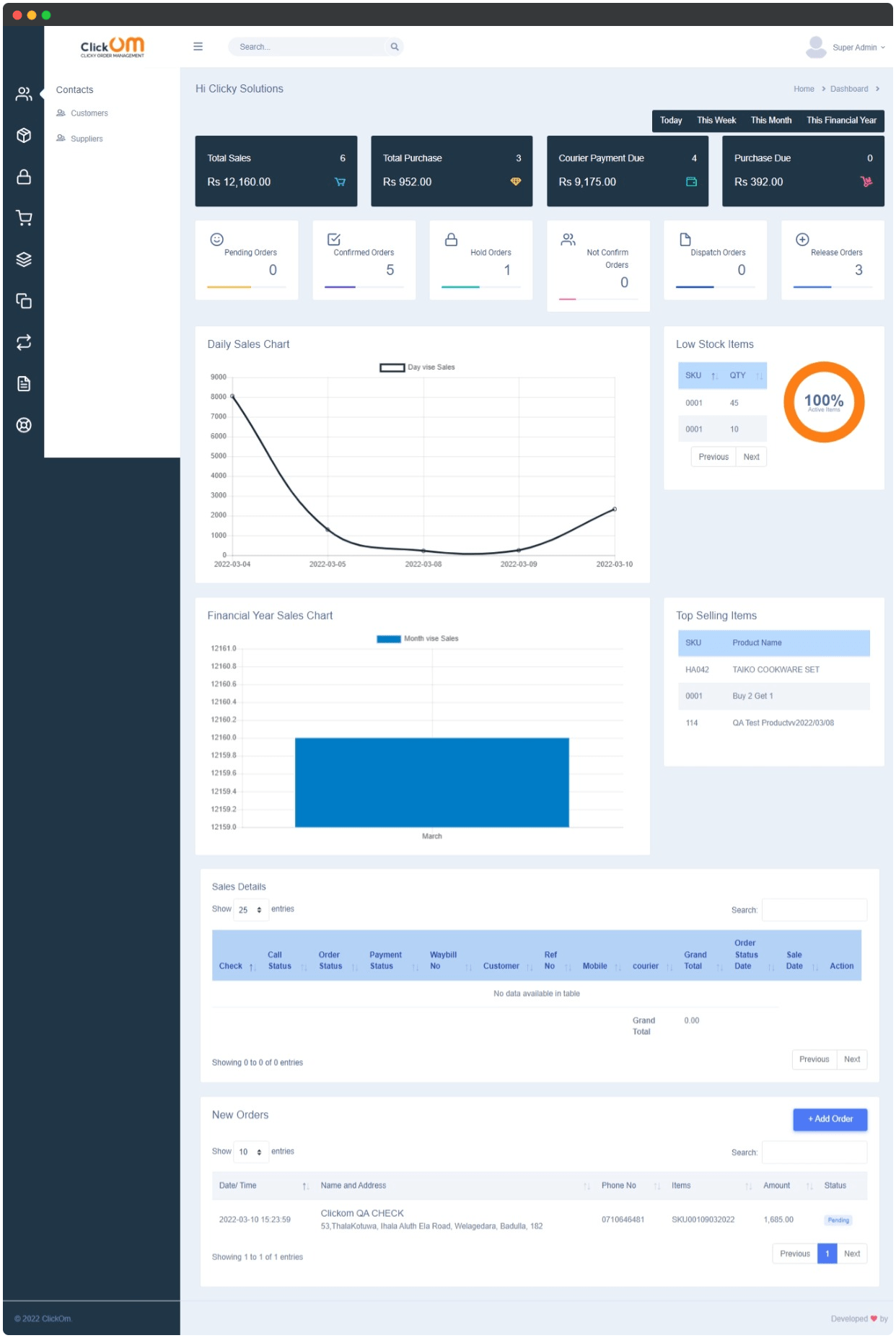
Task: Click Previous in New Orders pagination
Action: [795, 1254]
